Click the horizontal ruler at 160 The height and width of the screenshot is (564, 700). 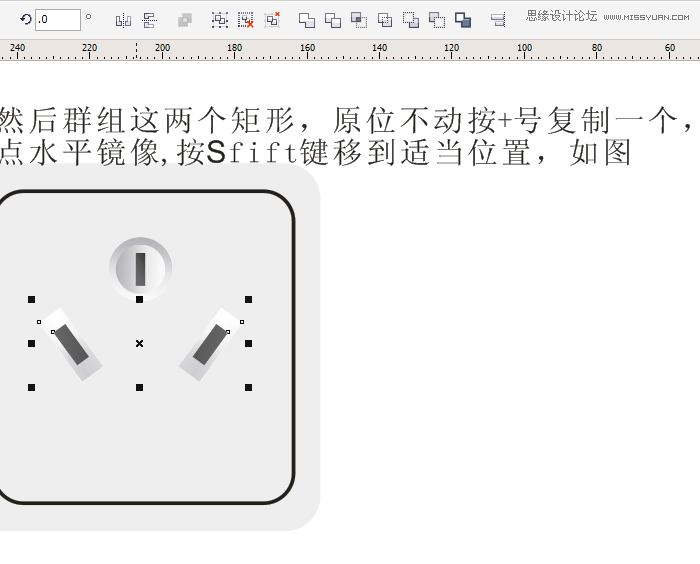click(x=307, y=50)
